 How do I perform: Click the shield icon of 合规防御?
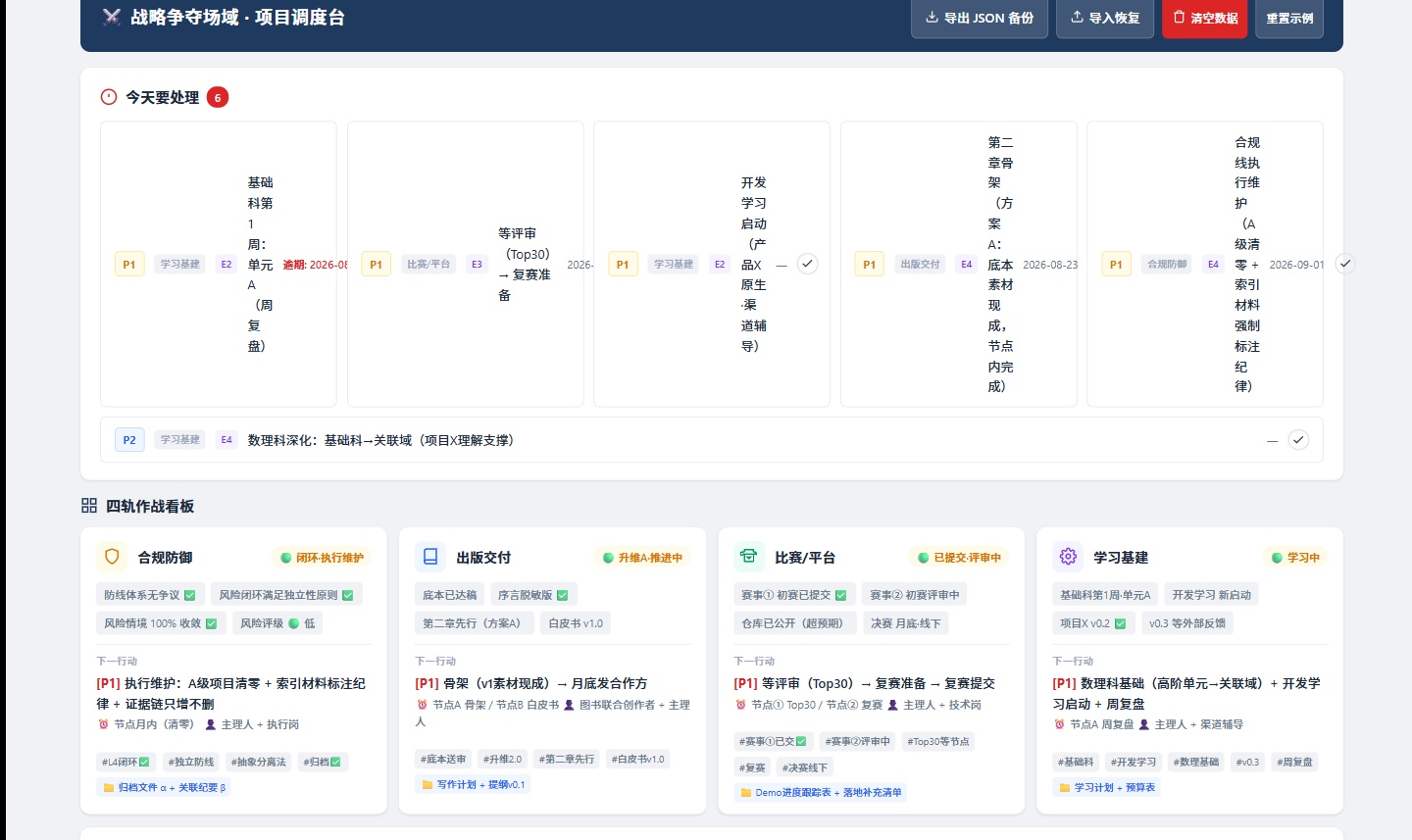(112, 557)
